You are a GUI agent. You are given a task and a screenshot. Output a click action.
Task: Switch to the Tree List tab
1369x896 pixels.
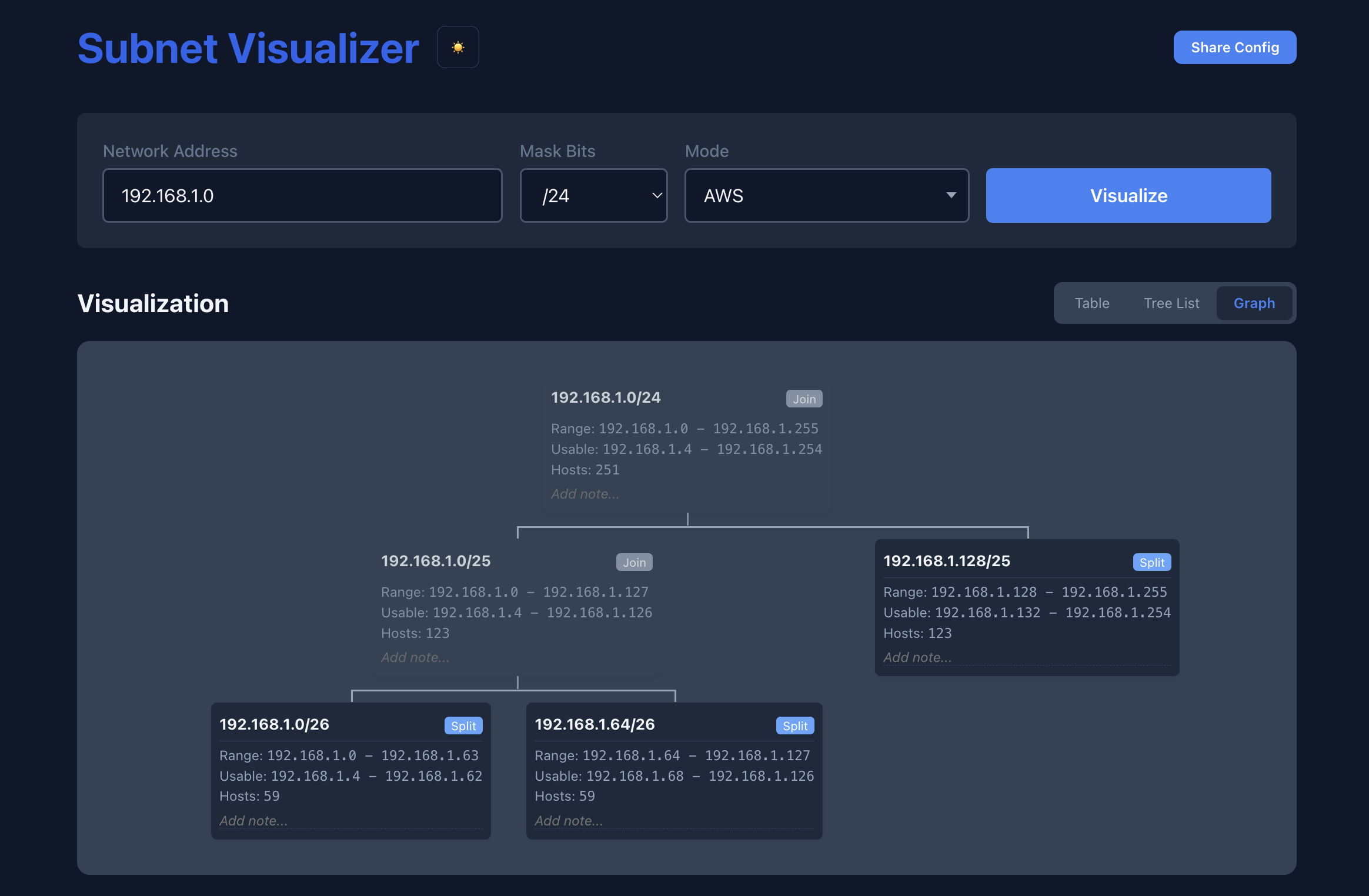pos(1171,303)
